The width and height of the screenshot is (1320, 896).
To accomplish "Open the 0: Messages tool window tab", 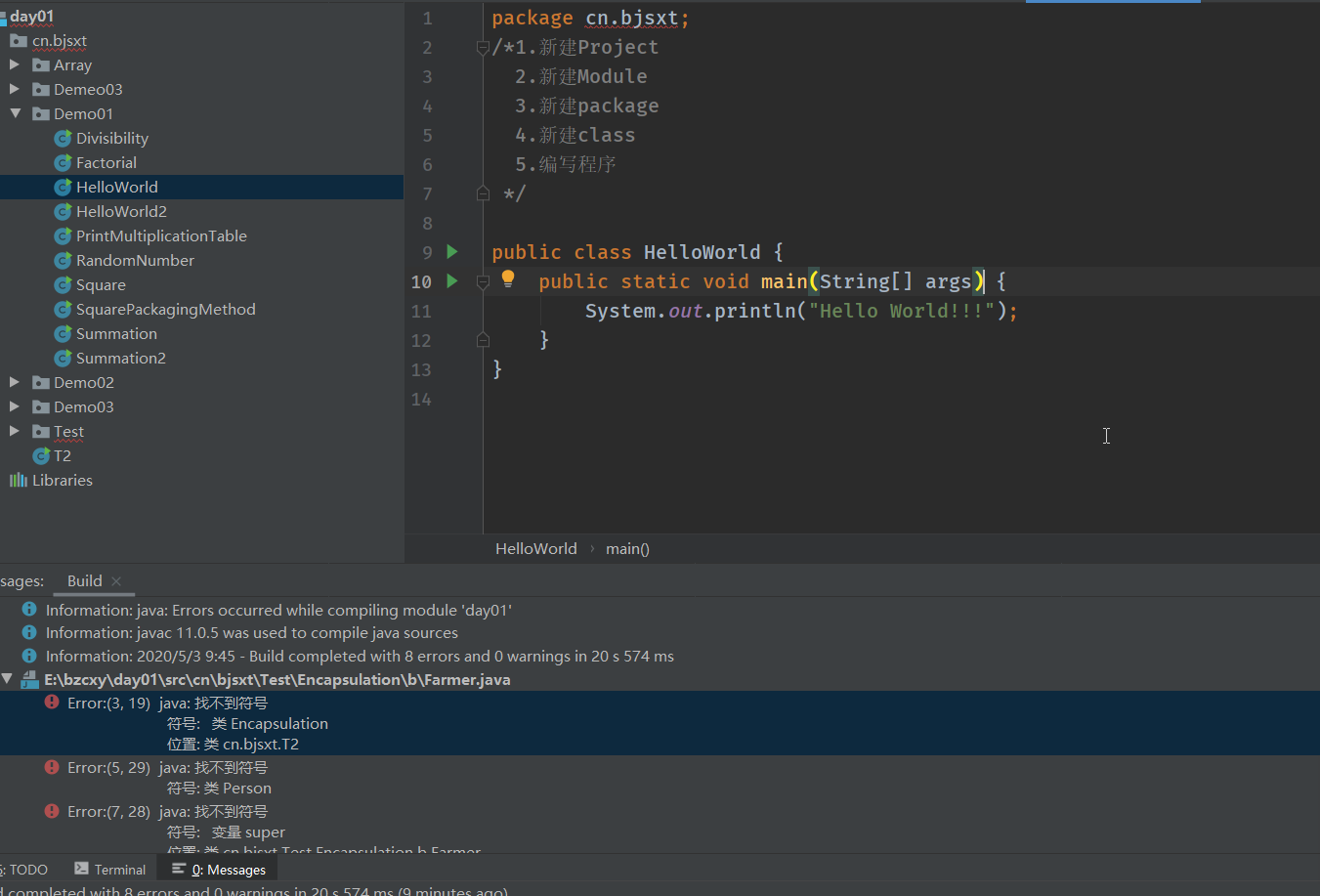I will tap(218, 870).
